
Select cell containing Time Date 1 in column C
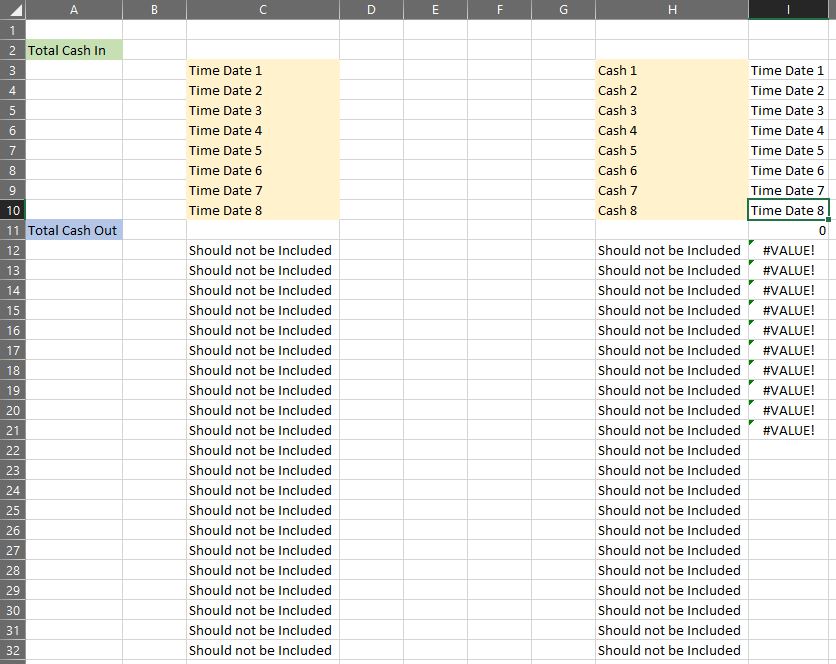point(263,70)
